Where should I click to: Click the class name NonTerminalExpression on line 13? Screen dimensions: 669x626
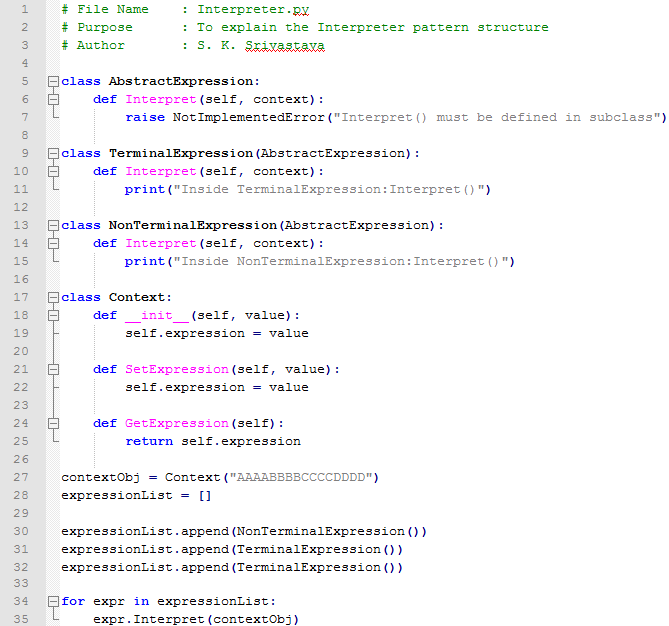coord(193,225)
